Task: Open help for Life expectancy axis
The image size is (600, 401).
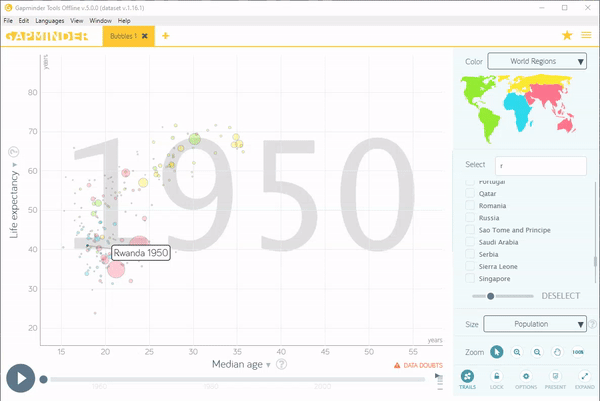Action: (13, 152)
